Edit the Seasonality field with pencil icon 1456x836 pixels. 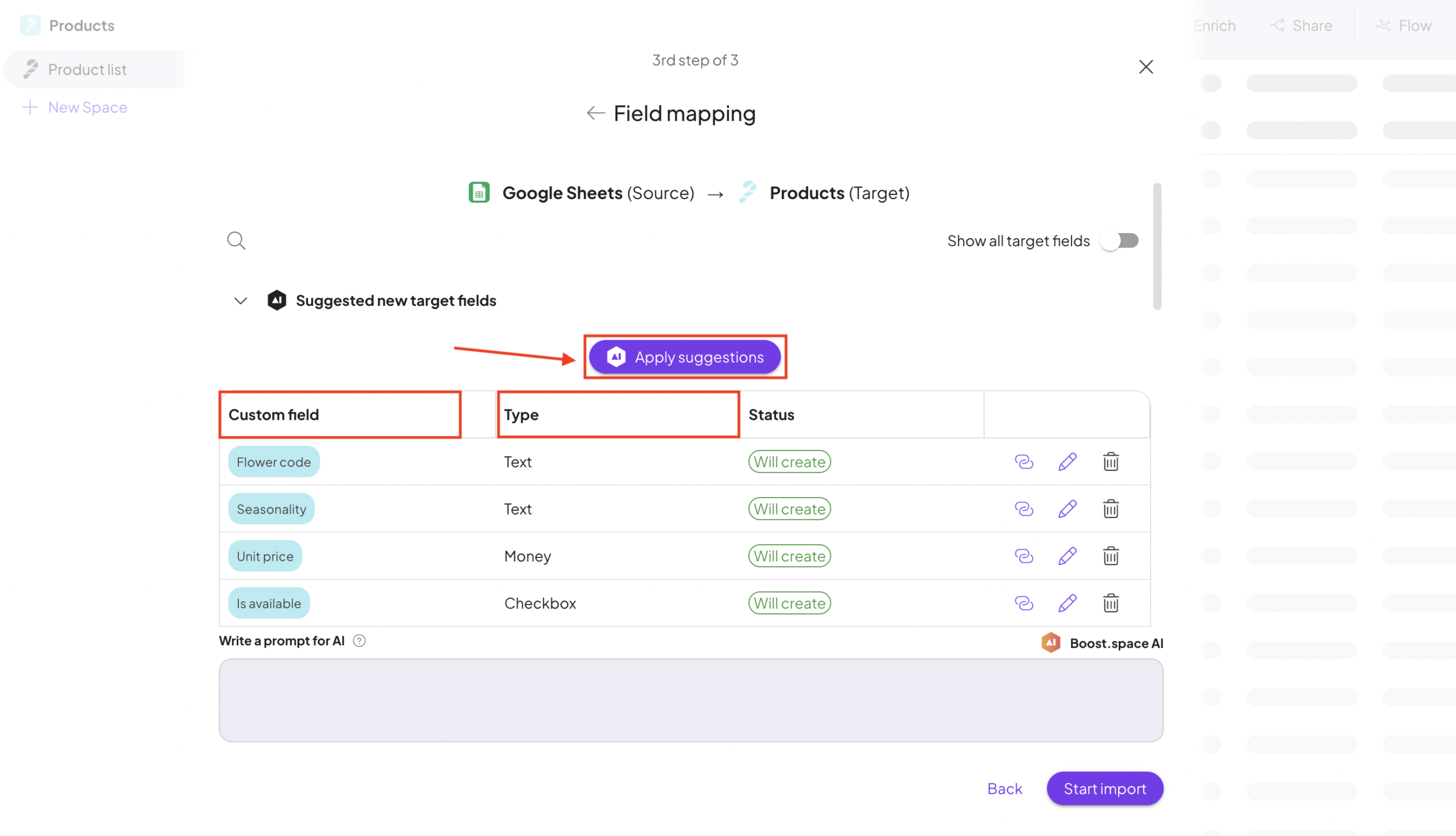(x=1068, y=509)
